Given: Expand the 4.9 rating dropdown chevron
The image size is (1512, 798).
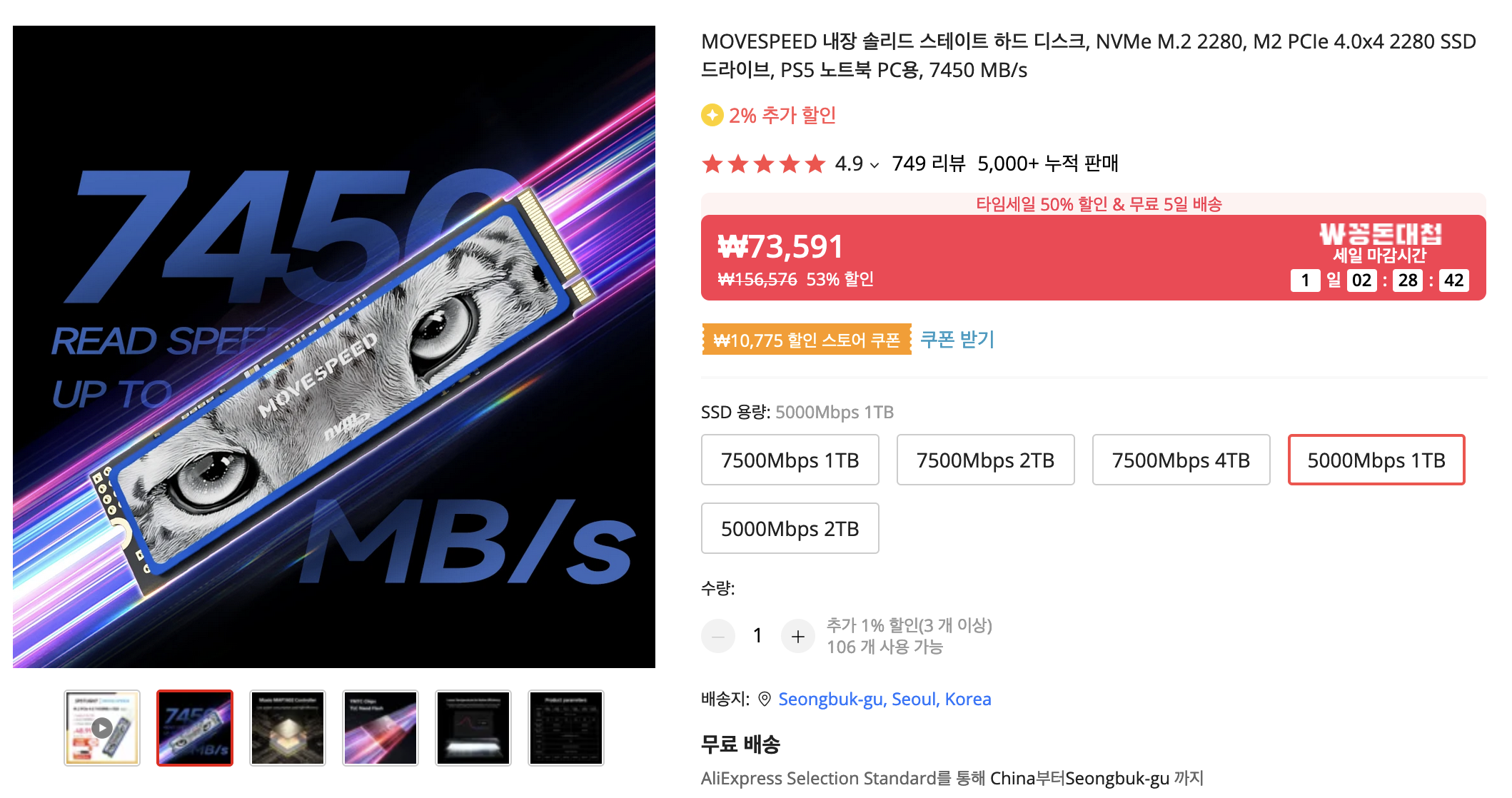Looking at the screenshot, I should pos(875,165).
